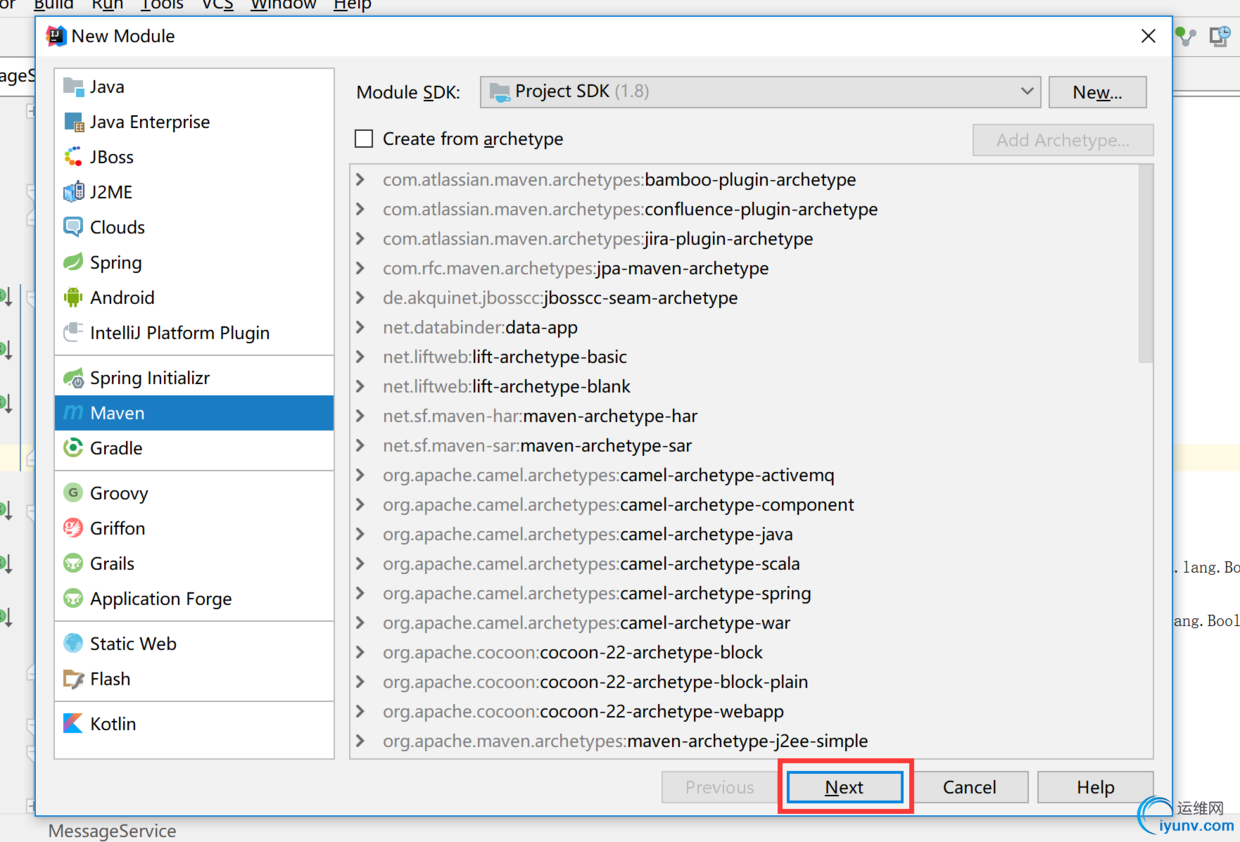Choose the Android robot icon
Screen dimensions: 1240x842
tap(73, 297)
